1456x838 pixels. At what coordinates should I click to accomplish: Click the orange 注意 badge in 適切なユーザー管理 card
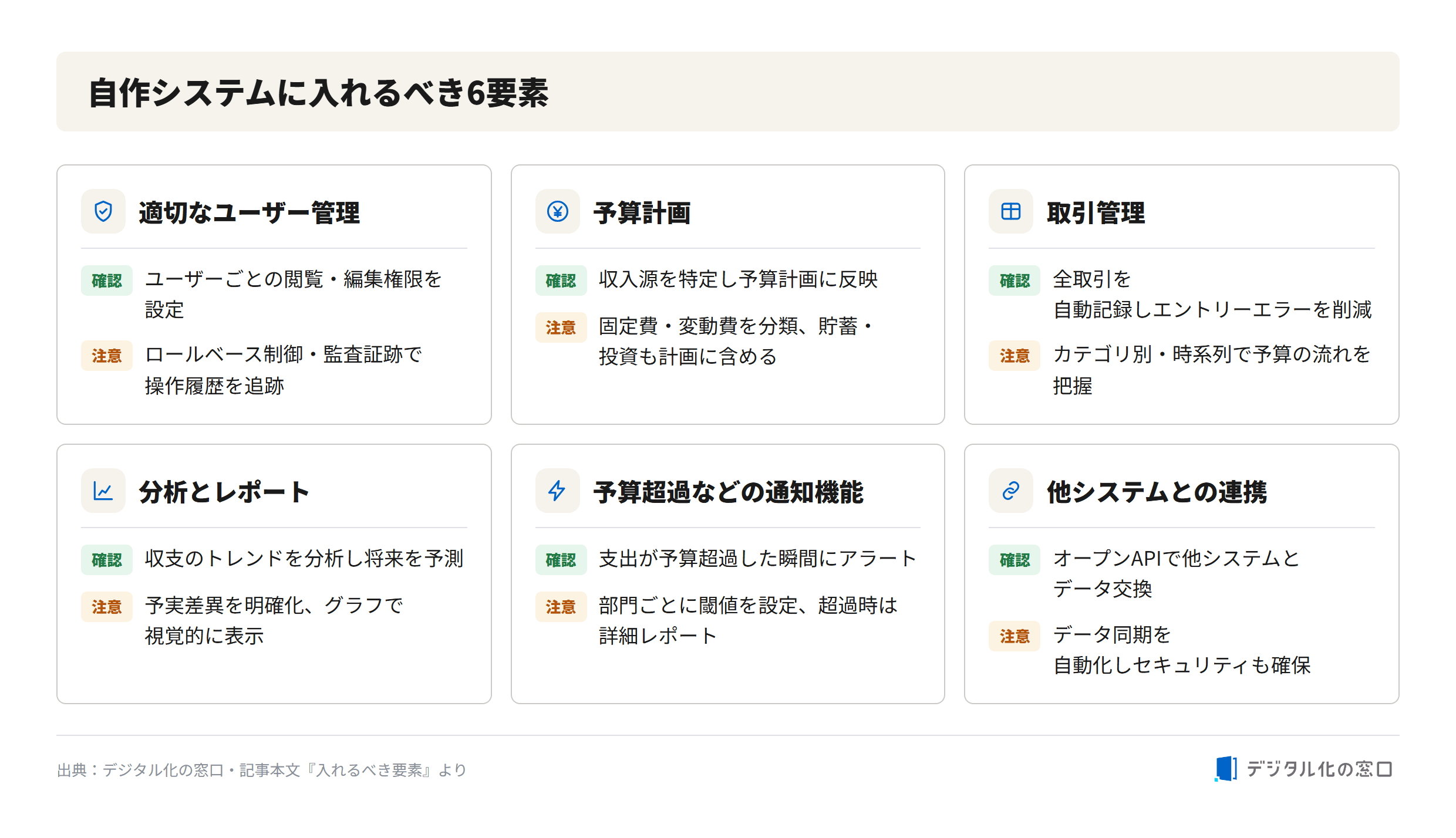click(x=107, y=356)
